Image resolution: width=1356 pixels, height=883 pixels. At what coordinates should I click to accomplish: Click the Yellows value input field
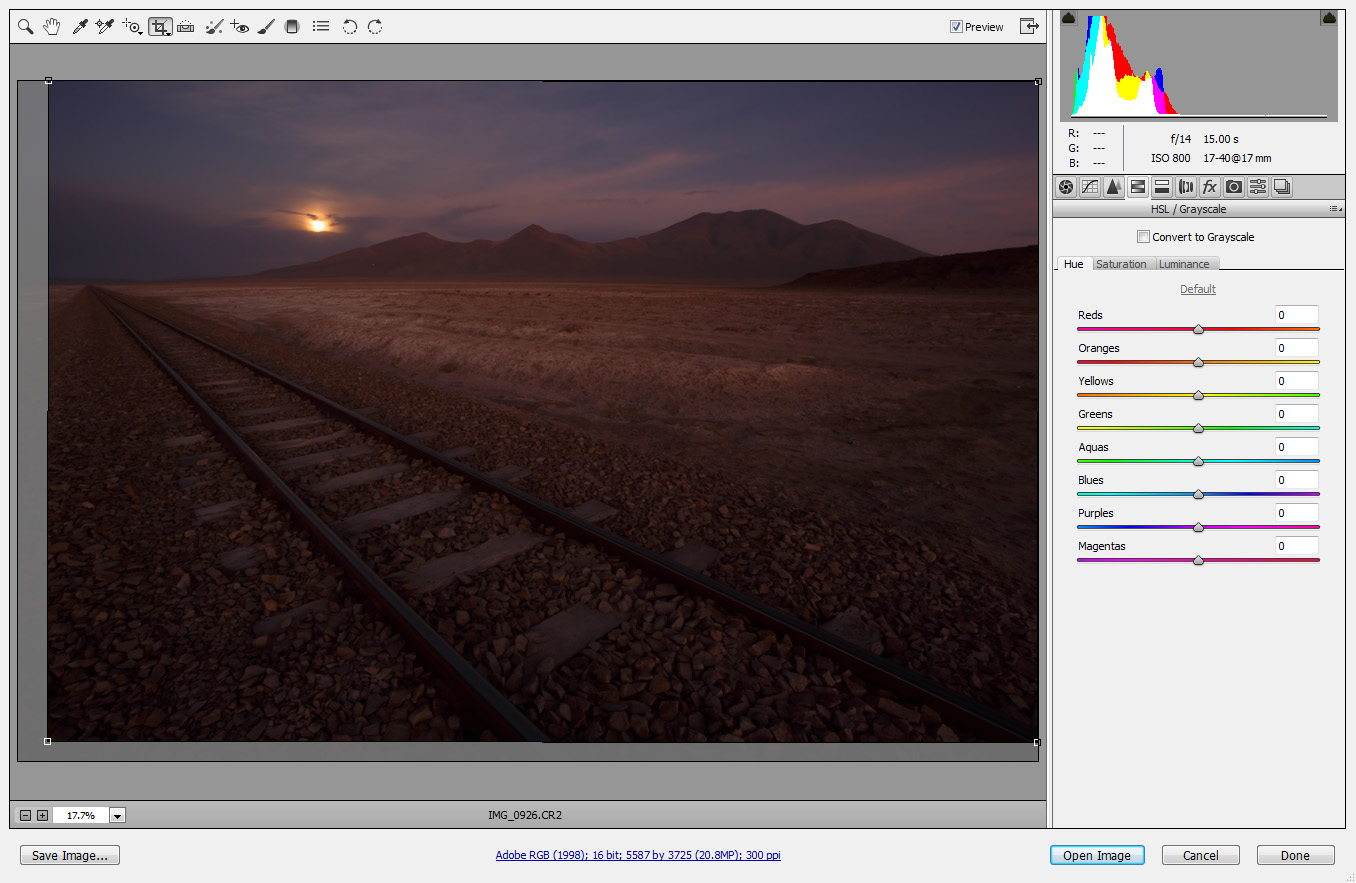(x=1296, y=381)
